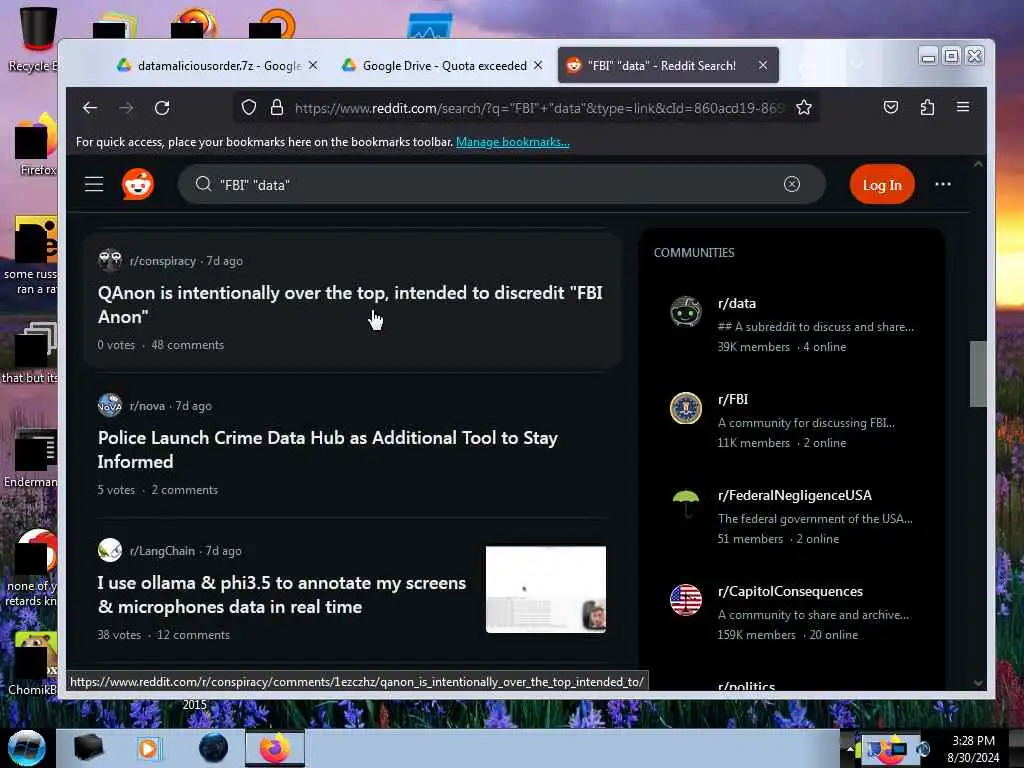Close the Google Drive Quota exceeded tab
Viewport: 1024px width, 768px height.
(537, 65)
